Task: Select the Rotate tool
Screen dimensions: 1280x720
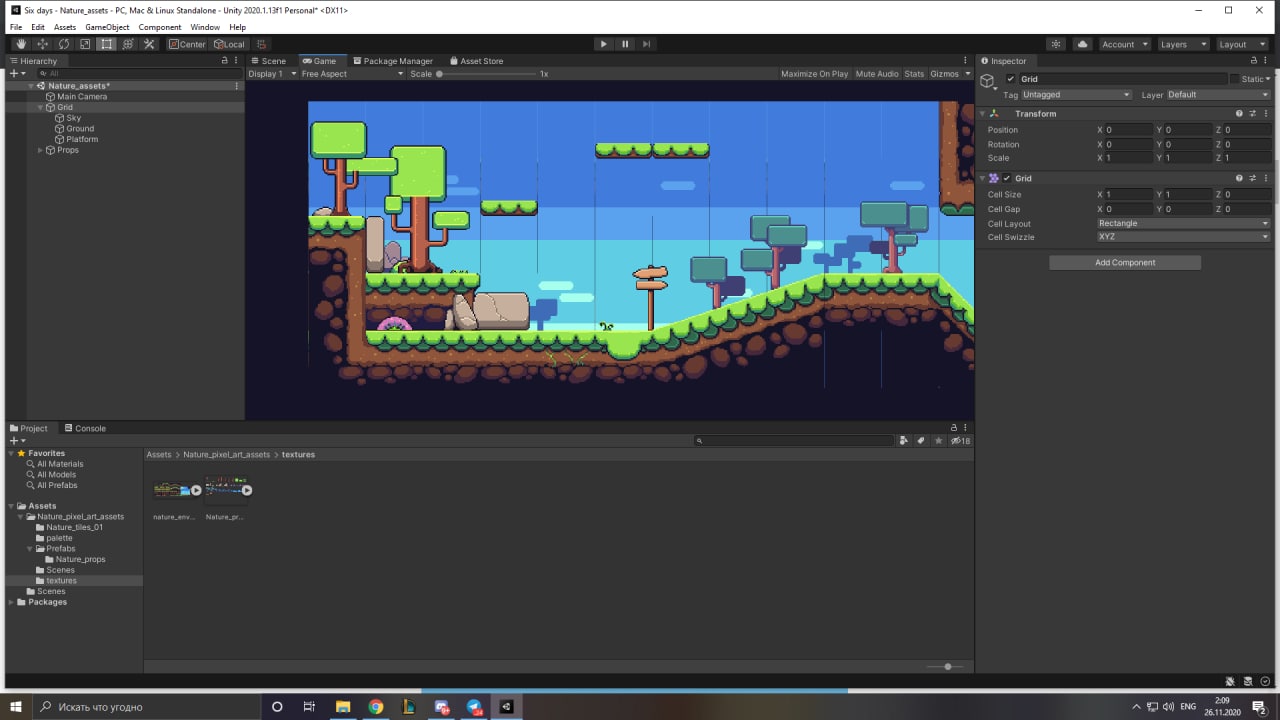Action: point(64,44)
